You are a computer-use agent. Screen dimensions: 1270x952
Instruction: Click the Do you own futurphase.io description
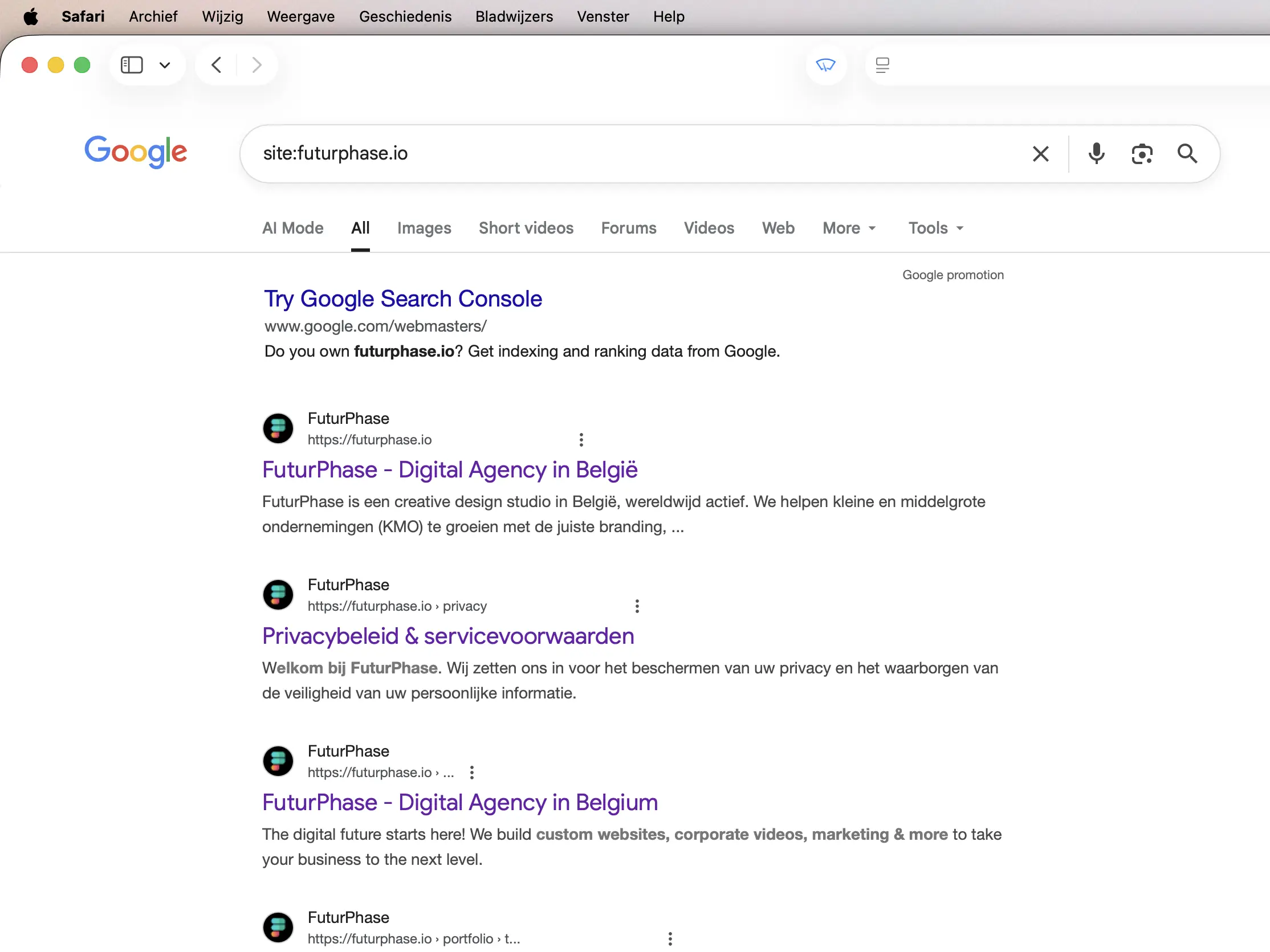tap(522, 351)
